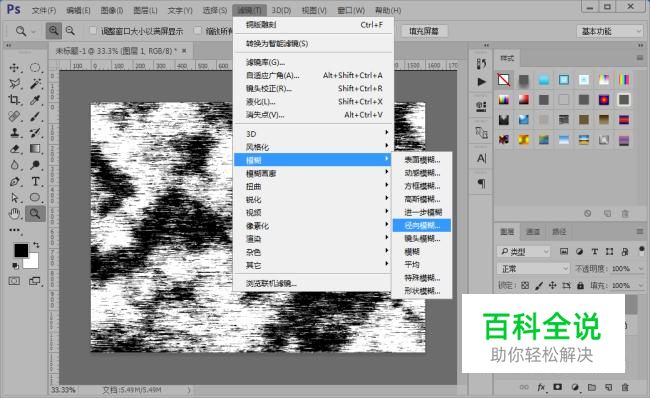Select the Clone Stamp tool
The width and height of the screenshot is (650, 398).
[15, 132]
